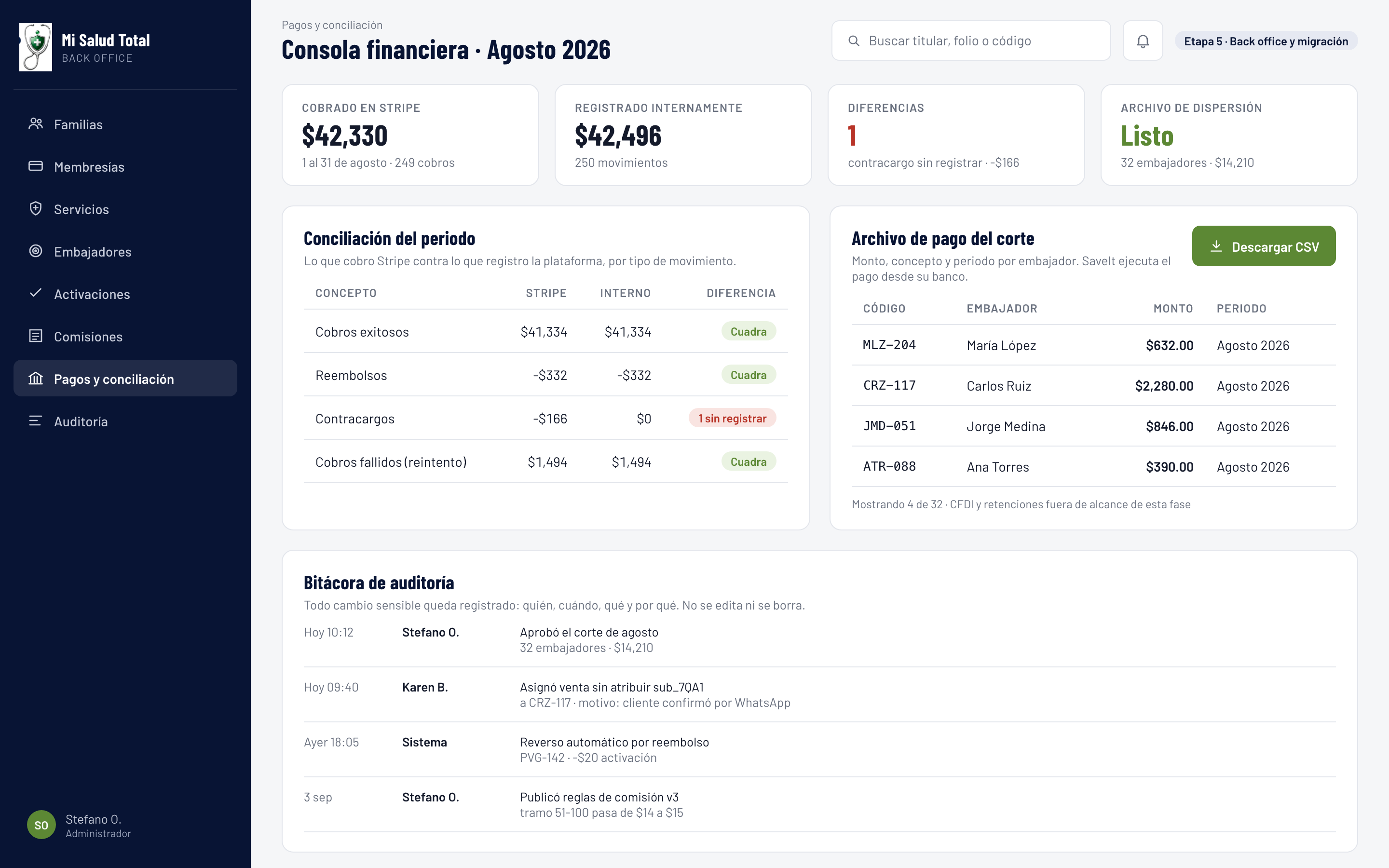Open the Publicó reglas de comisión v3 entry
The height and width of the screenshot is (868, 1389).
819,805
